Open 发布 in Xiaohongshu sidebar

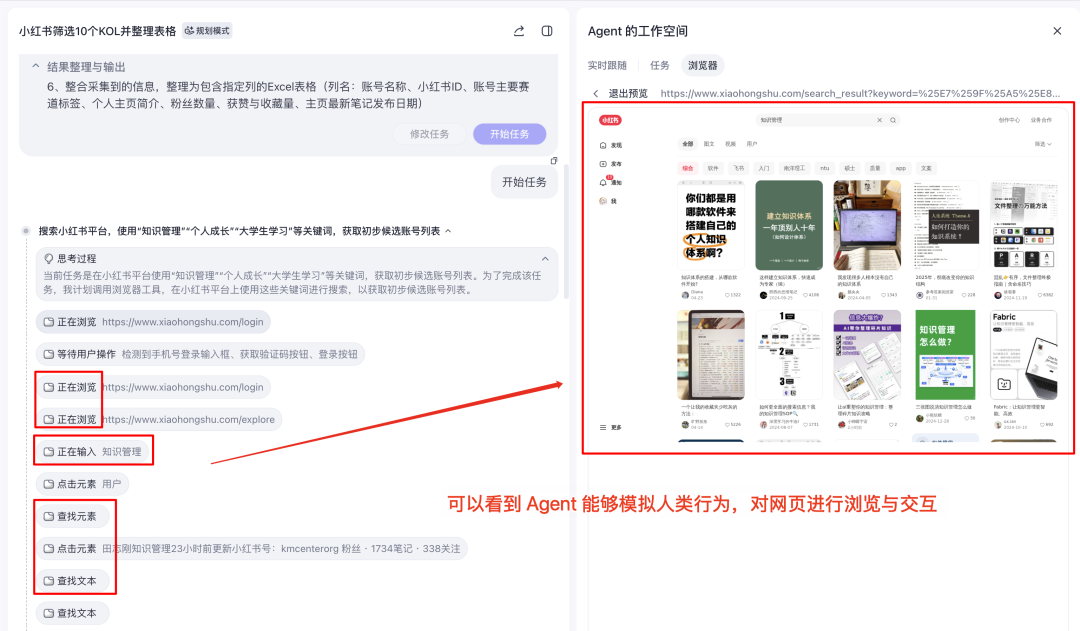coord(611,164)
